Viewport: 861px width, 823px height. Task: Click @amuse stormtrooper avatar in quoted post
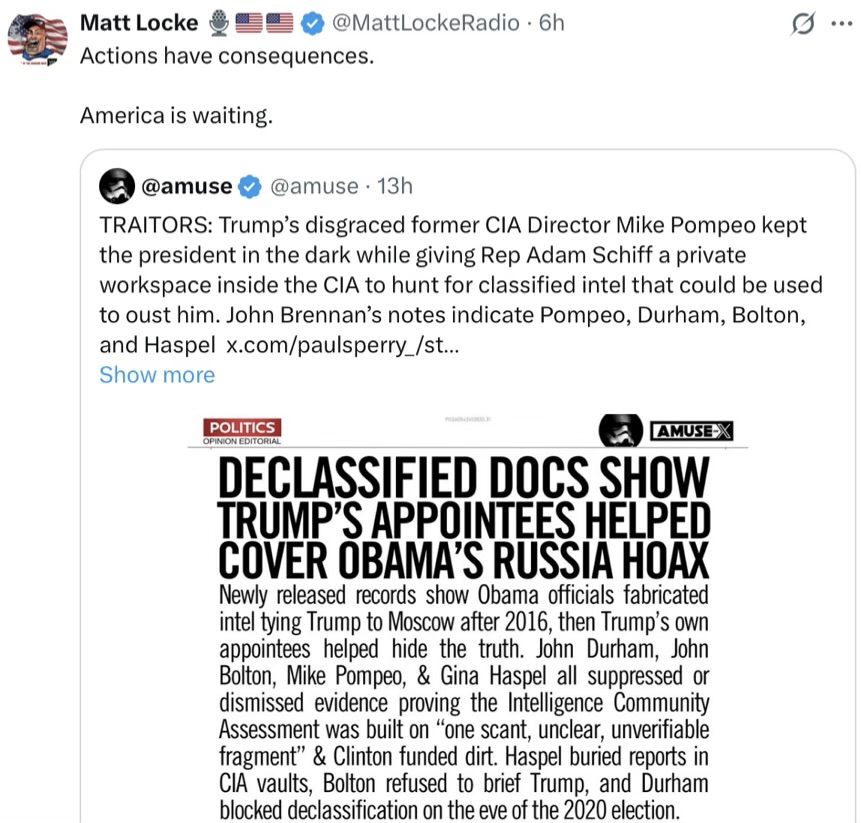click(116, 186)
